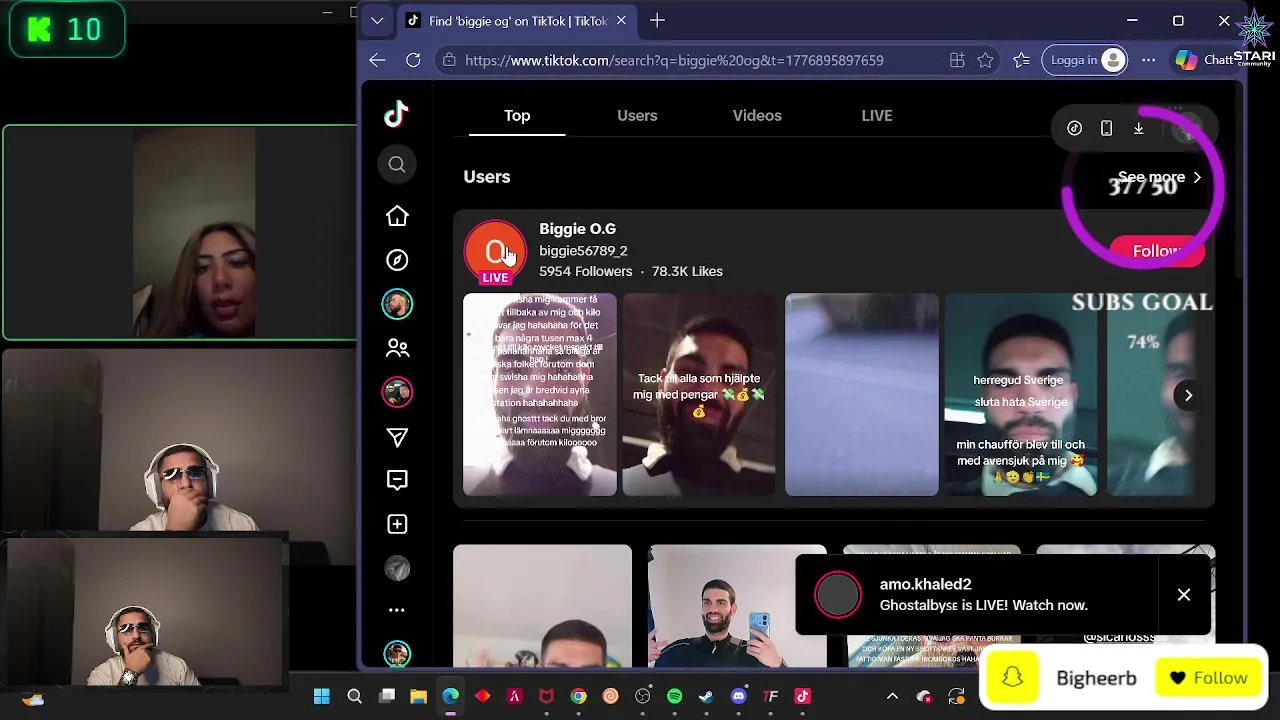Show hidden system tray icons
The width and height of the screenshot is (1280, 720).
[x=892, y=696]
